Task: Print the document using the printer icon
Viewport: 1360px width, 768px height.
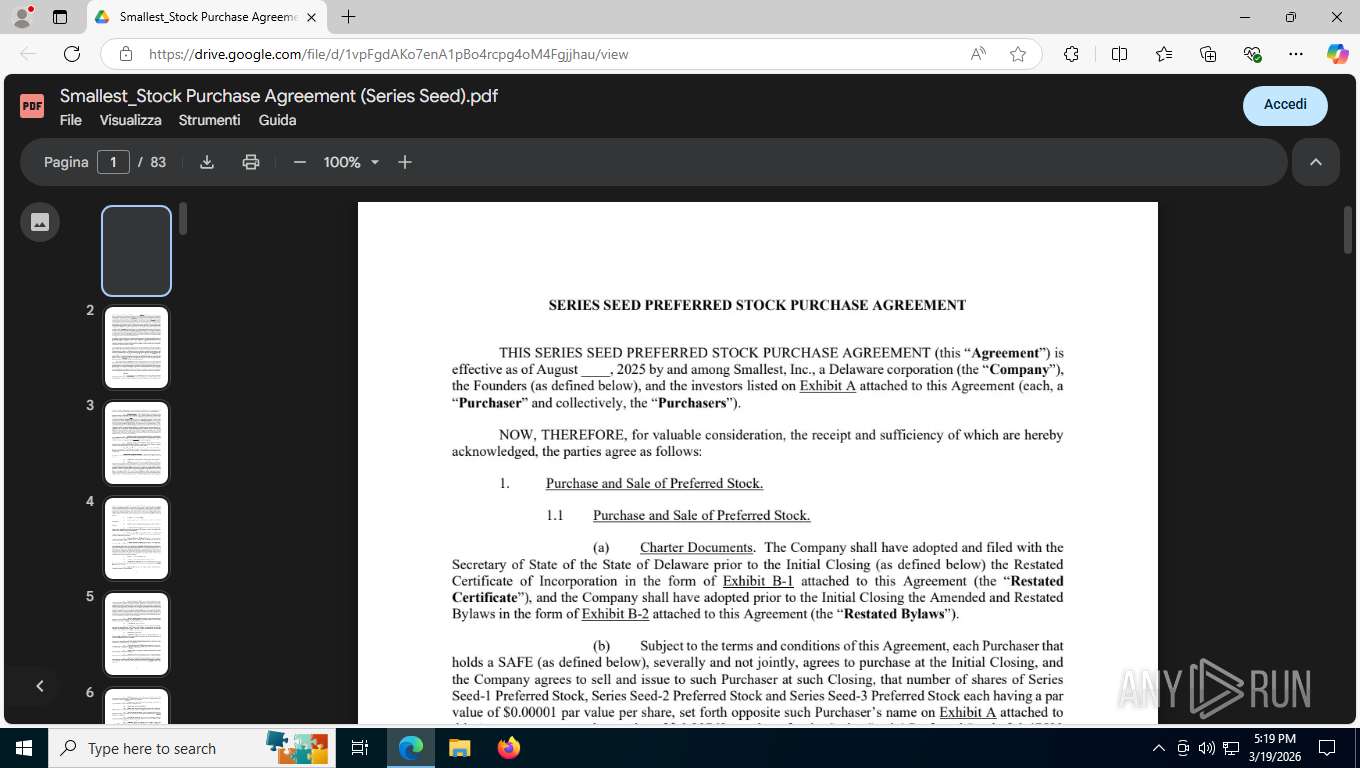Action: pos(251,162)
